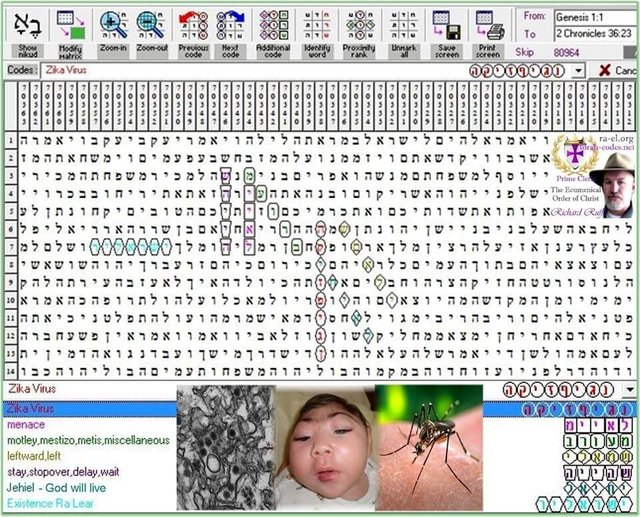Click the Zoom-out label button
Image resolution: width=640 pixels, height=517 pixels.
click(152, 50)
